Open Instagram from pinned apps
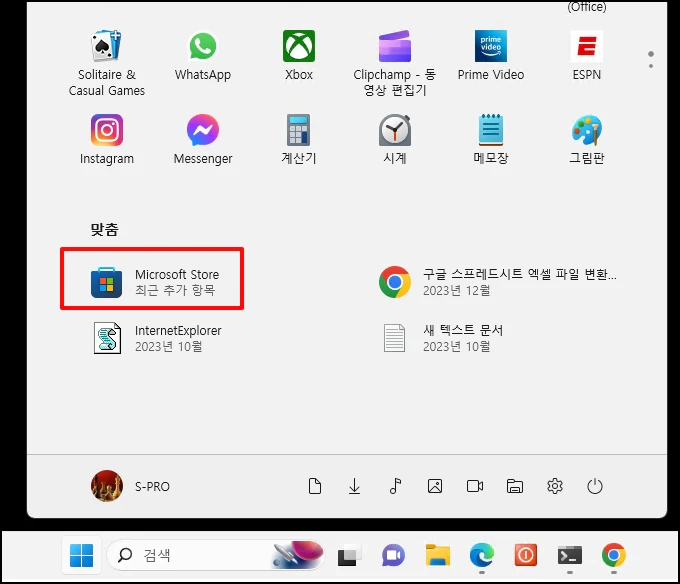Screen dimensions: 680x584 pos(107,140)
